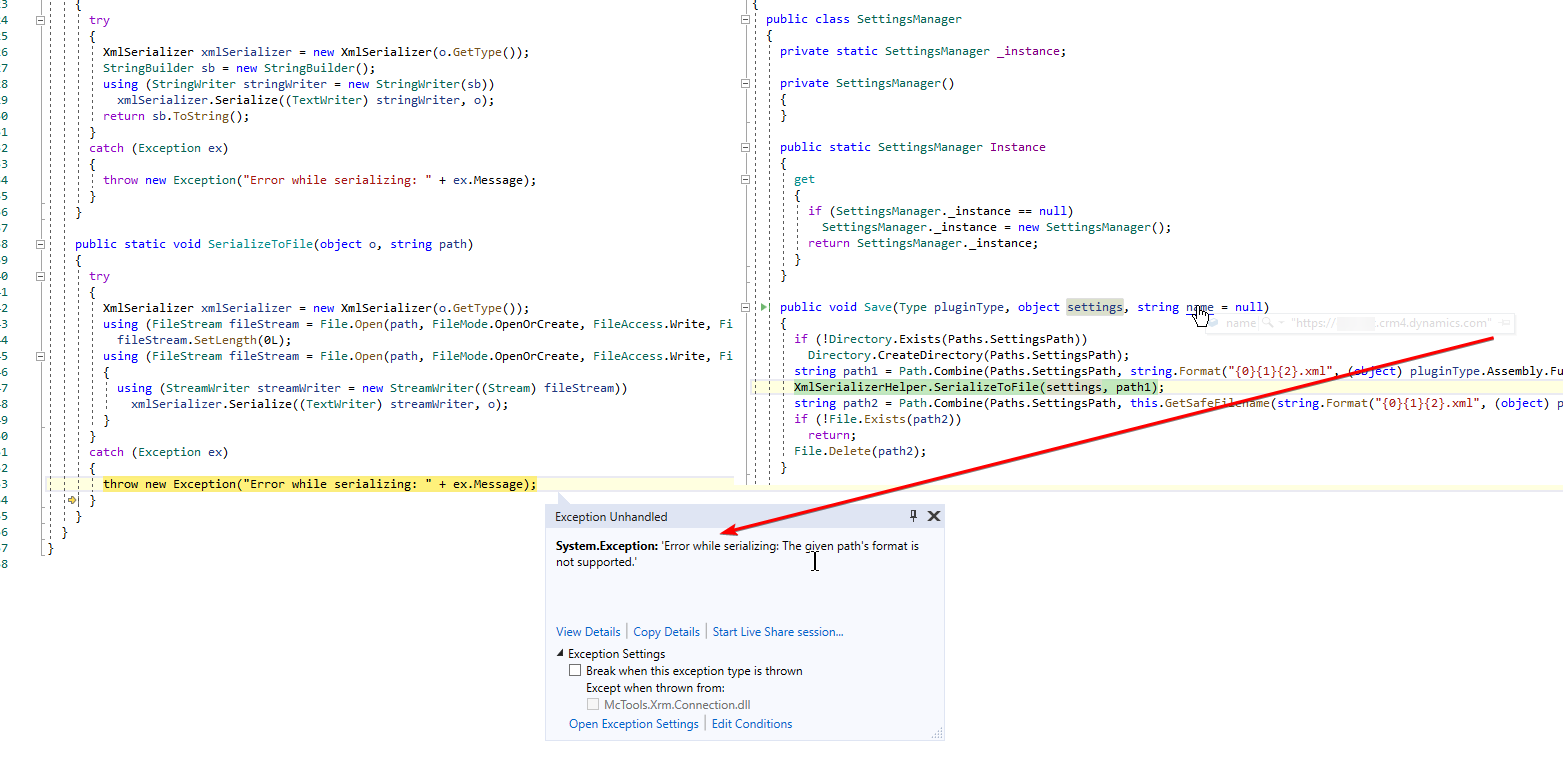Click Copy Details in the exception popup

(666, 631)
